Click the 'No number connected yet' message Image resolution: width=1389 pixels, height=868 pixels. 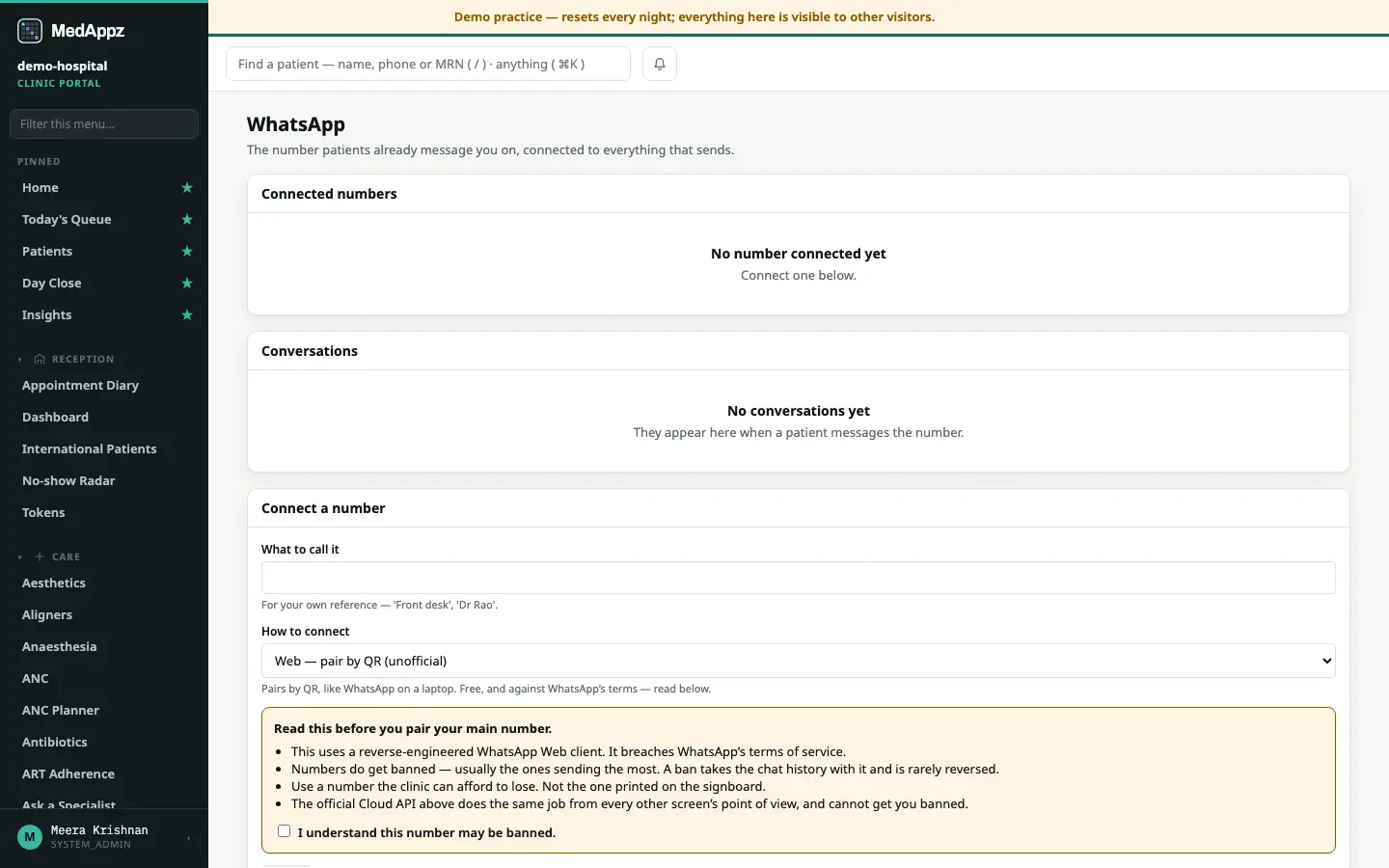coord(799,254)
